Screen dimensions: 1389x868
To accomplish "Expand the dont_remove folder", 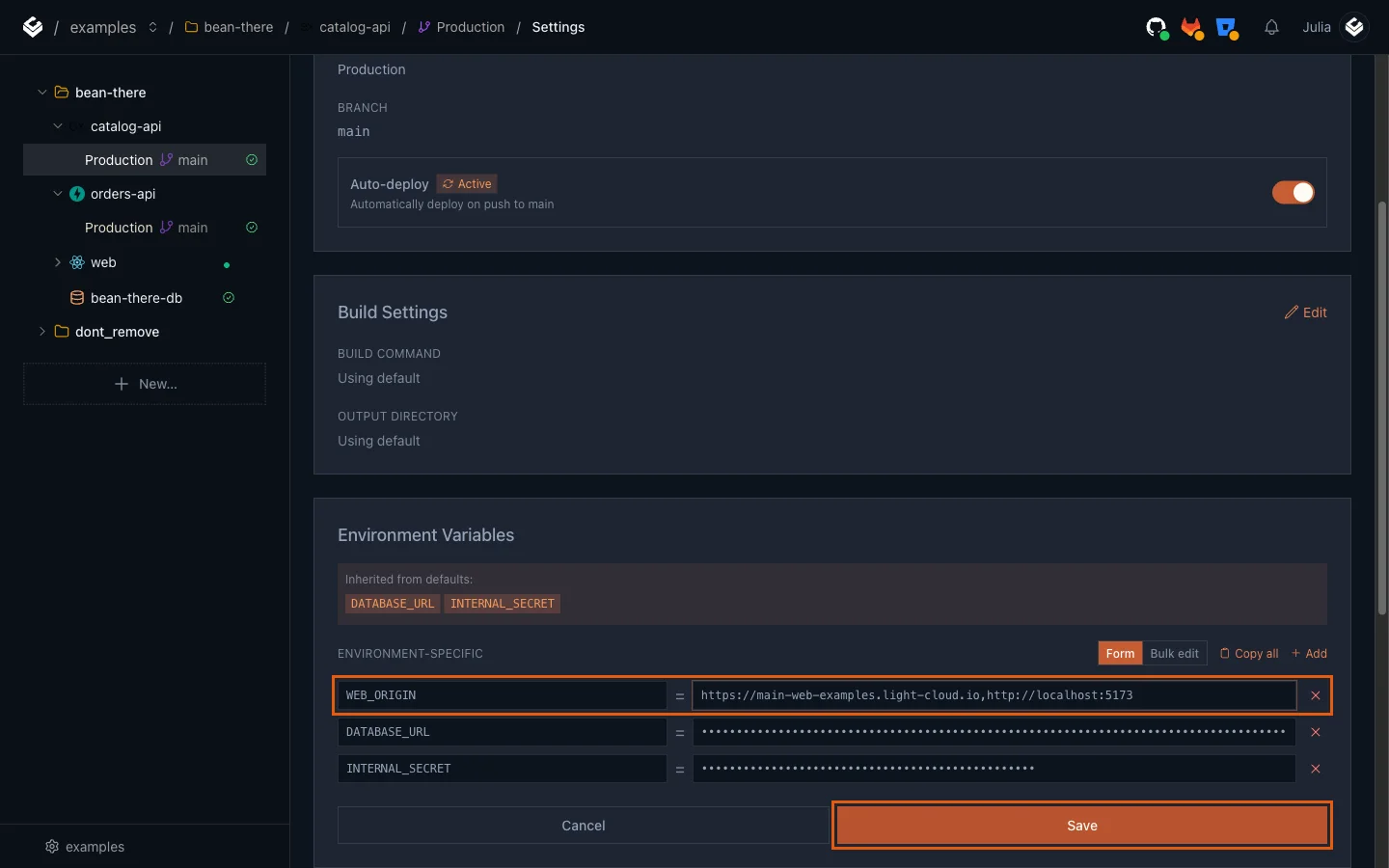I will 41,332.
